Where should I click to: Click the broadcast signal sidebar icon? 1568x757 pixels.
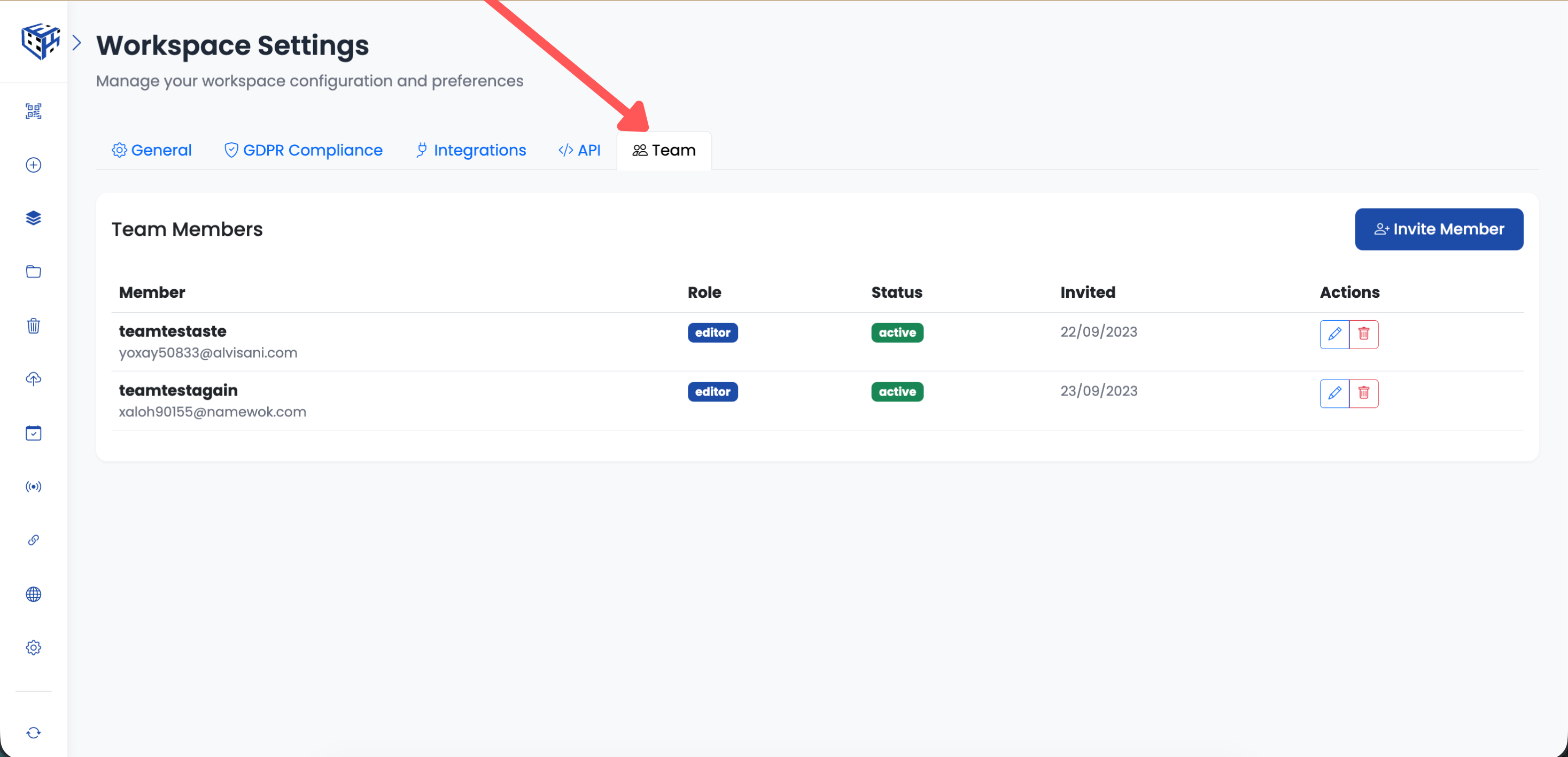pyautogui.click(x=34, y=486)
